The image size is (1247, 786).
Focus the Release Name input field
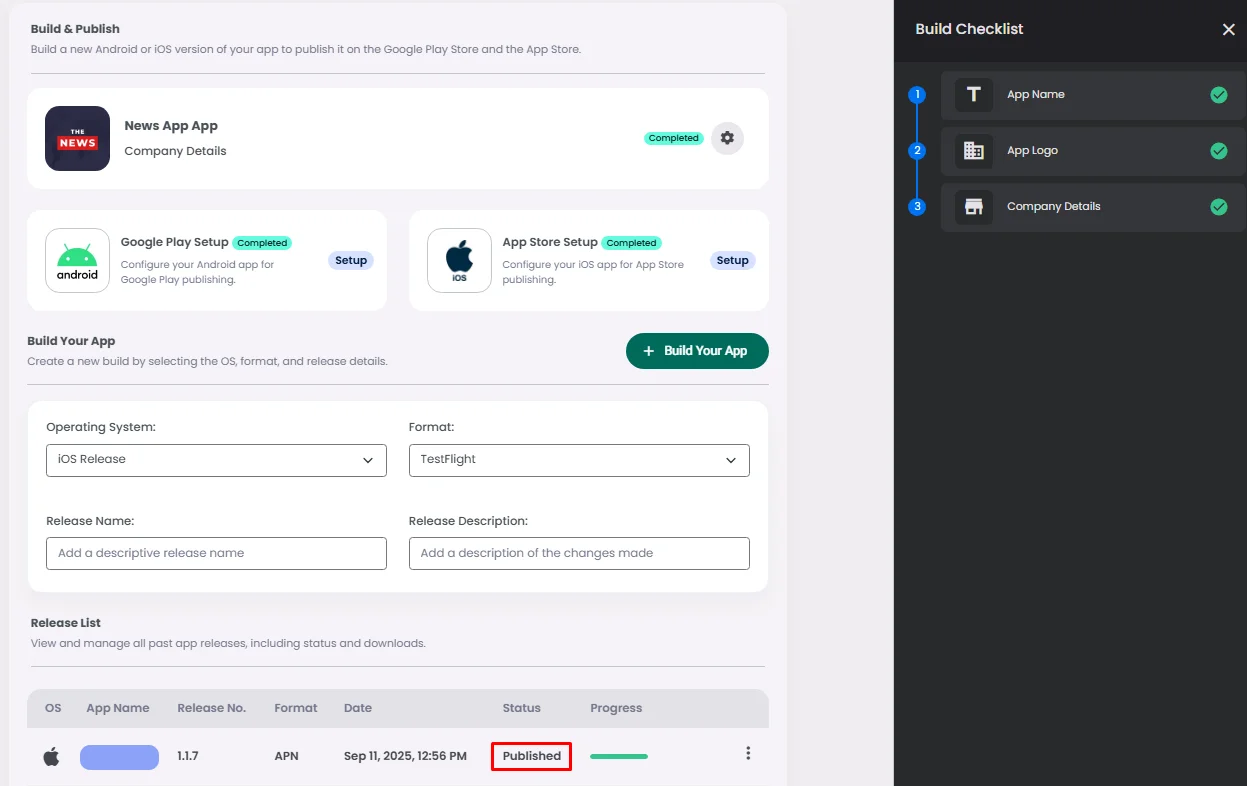(x=216, y=553)
